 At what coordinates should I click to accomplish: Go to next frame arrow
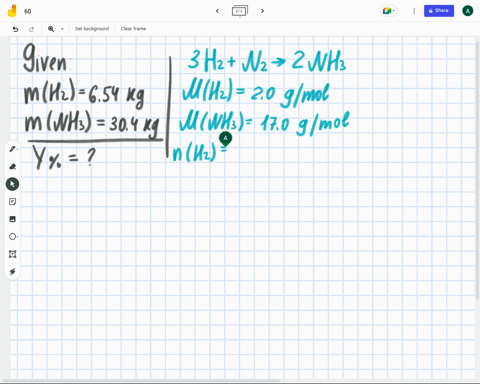click(x=262, y=11)
